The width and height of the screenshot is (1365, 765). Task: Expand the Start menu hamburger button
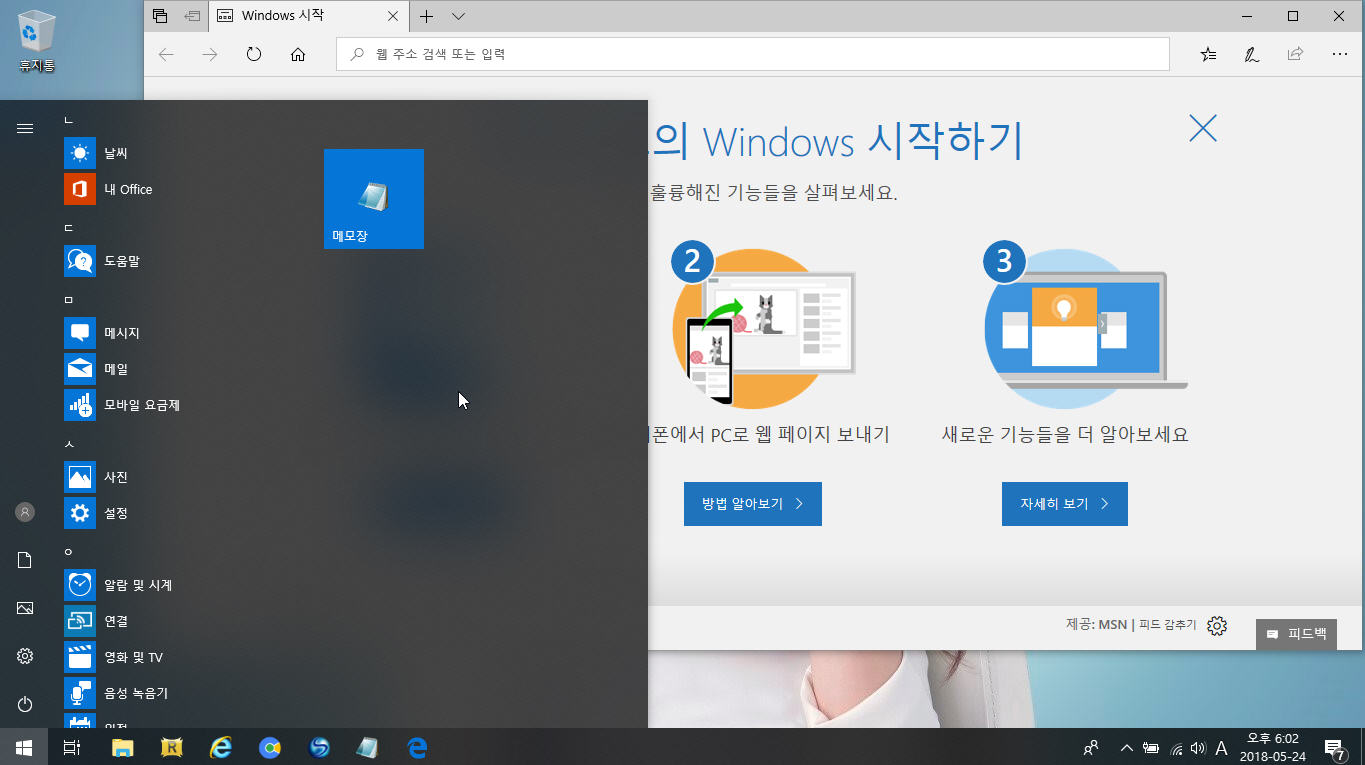25,128
